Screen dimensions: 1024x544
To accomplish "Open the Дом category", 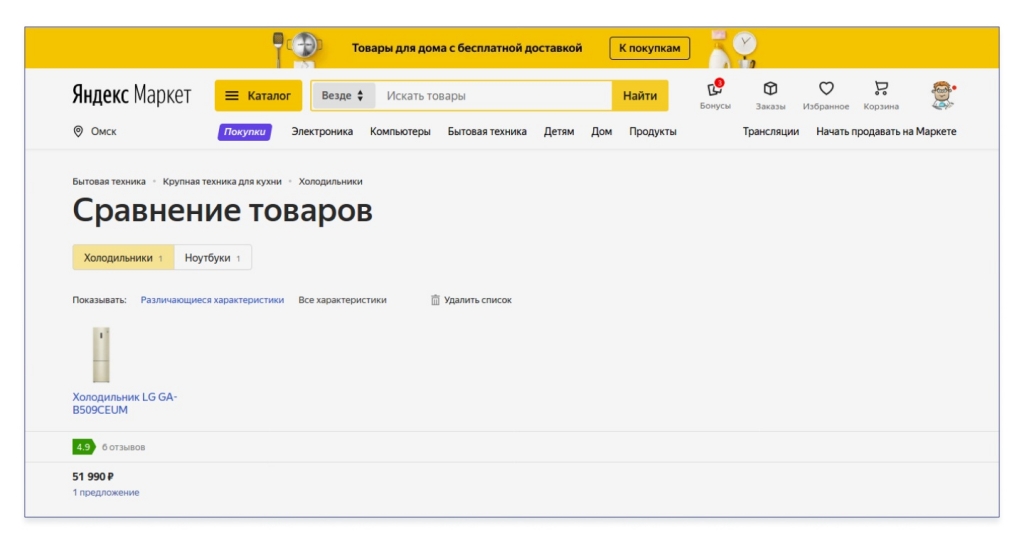I will click(x=601, y=131).
